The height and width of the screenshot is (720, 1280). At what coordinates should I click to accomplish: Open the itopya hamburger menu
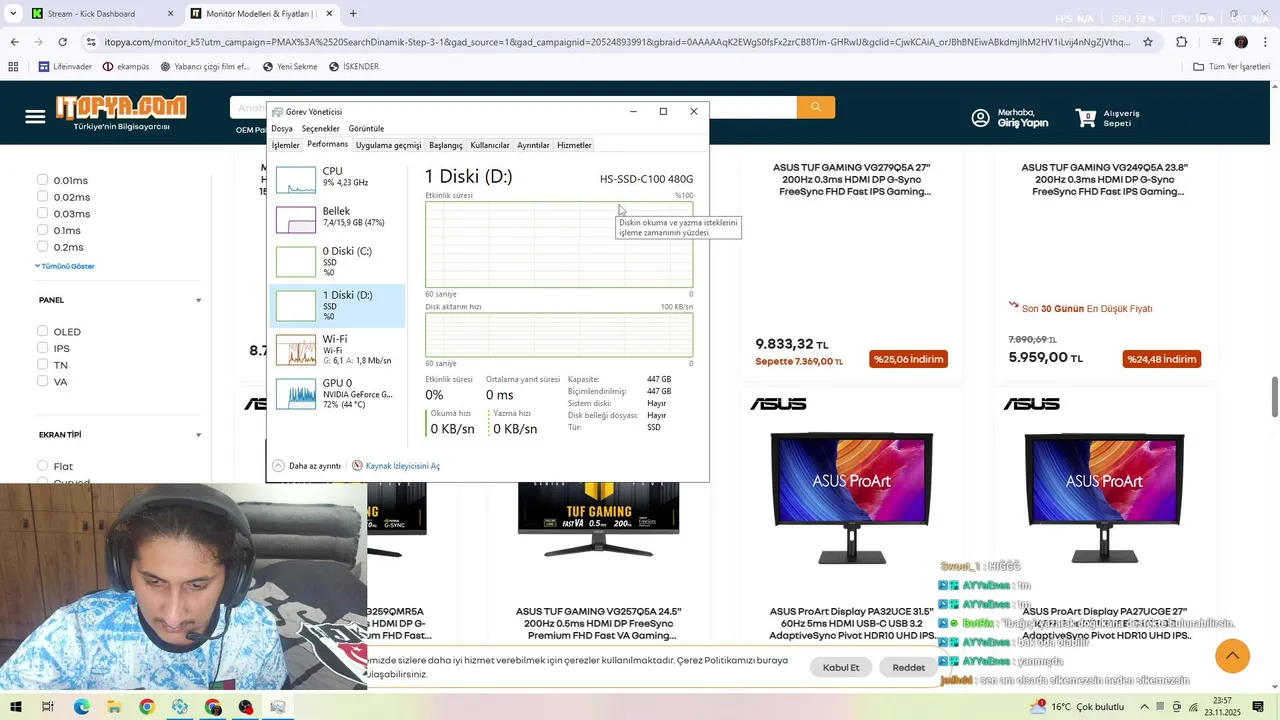(x=35, y=117)
